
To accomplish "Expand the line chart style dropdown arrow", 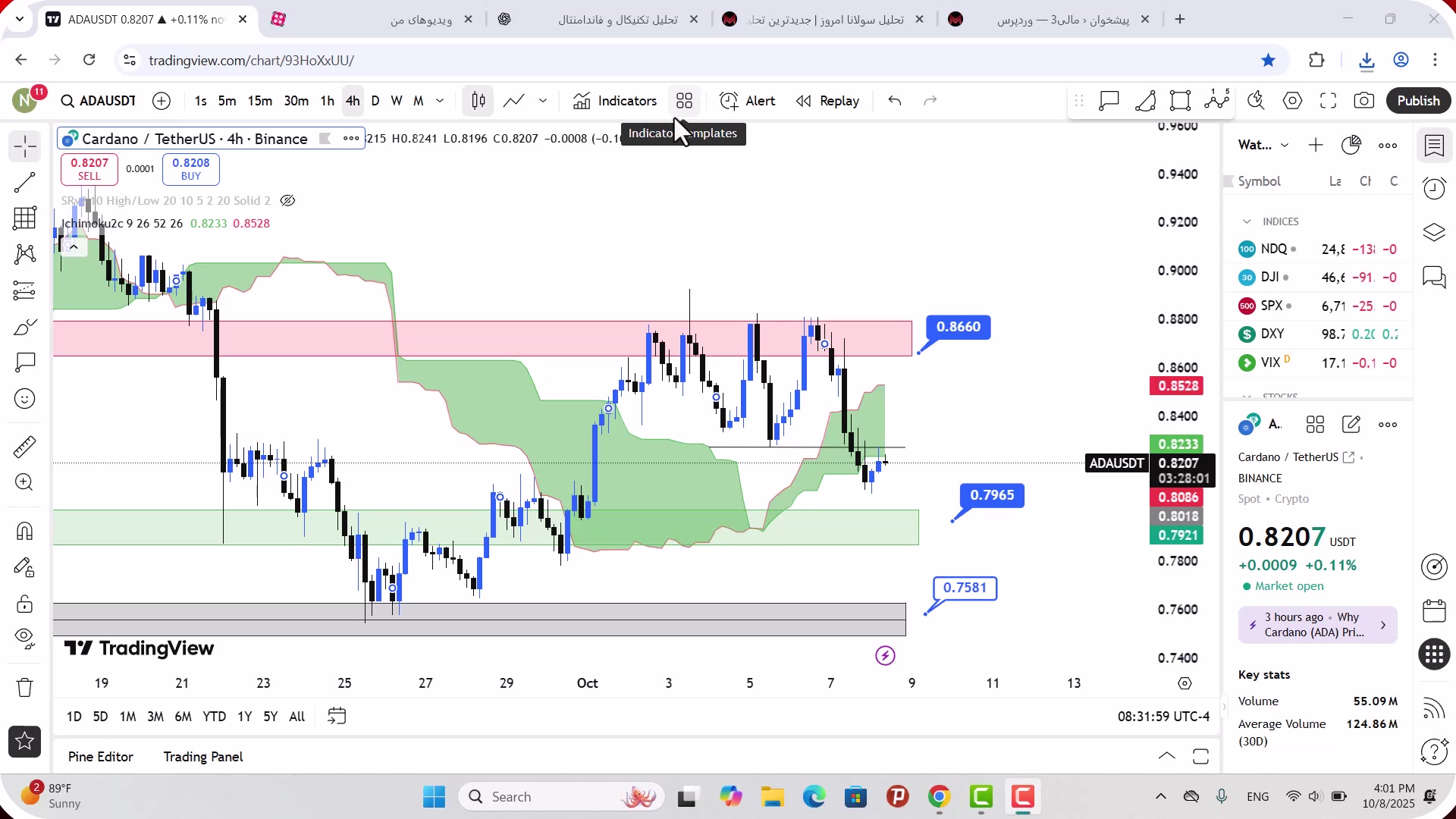I will [x=543, y=101].
